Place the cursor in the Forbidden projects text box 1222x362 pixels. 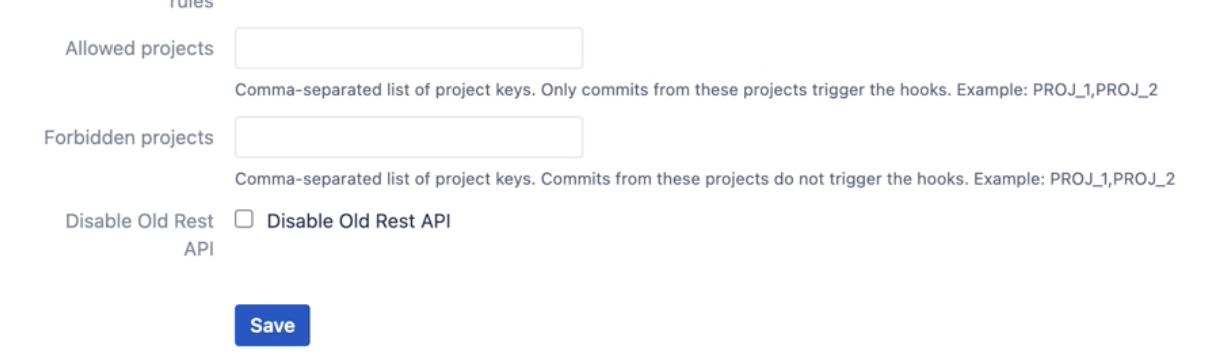pyautogui.click(x=408, y=137)
